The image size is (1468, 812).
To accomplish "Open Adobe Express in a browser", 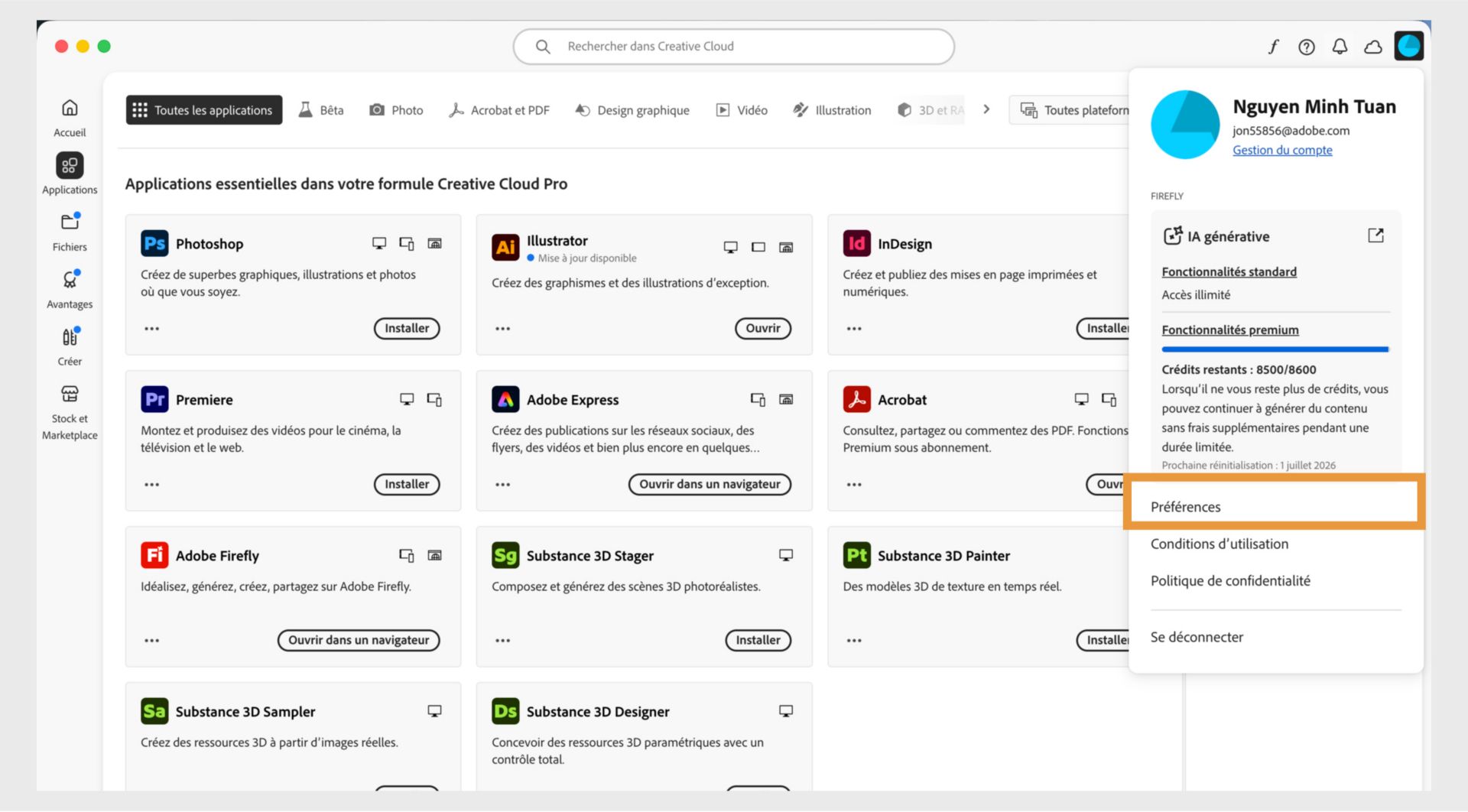I will (710, 484).
